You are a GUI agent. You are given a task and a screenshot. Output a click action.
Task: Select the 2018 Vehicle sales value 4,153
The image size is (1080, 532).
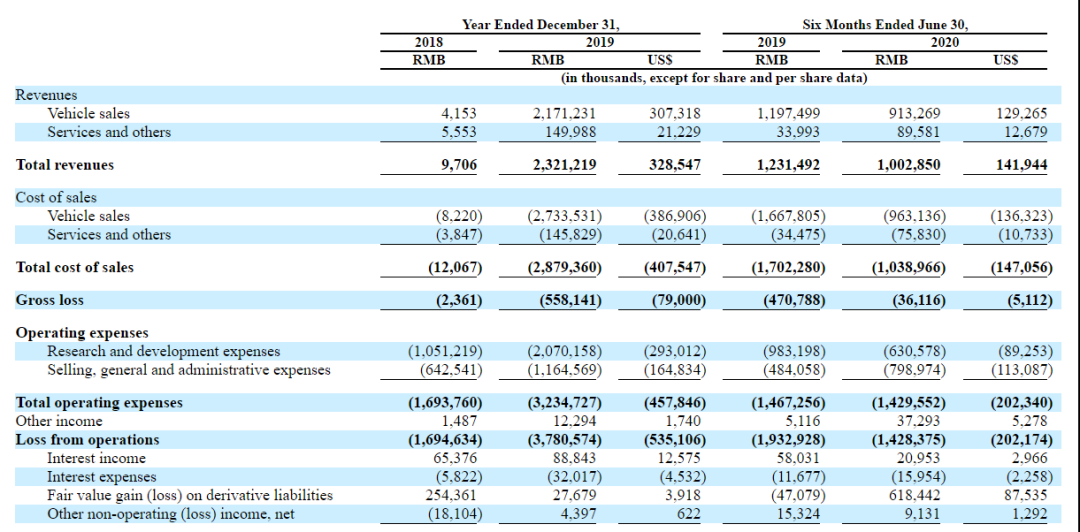459,113
